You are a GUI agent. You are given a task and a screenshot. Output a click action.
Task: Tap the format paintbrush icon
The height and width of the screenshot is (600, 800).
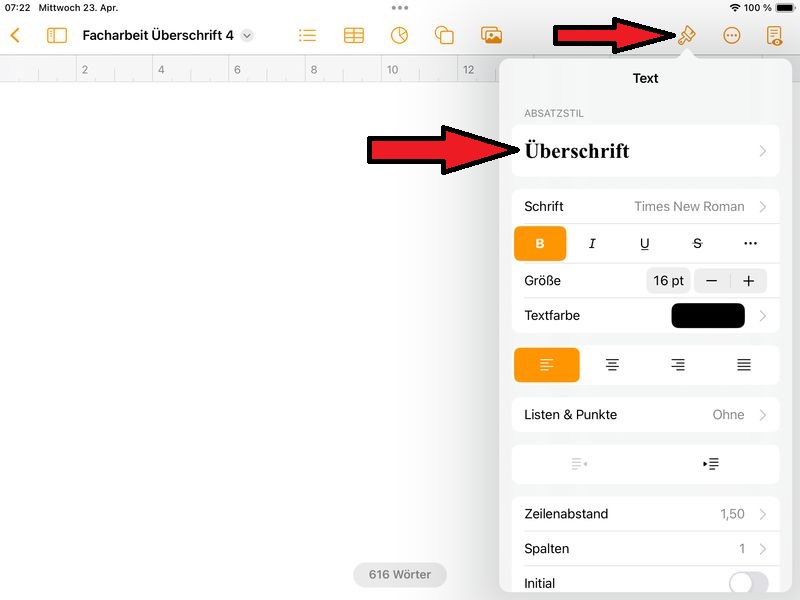coord(687,35)
